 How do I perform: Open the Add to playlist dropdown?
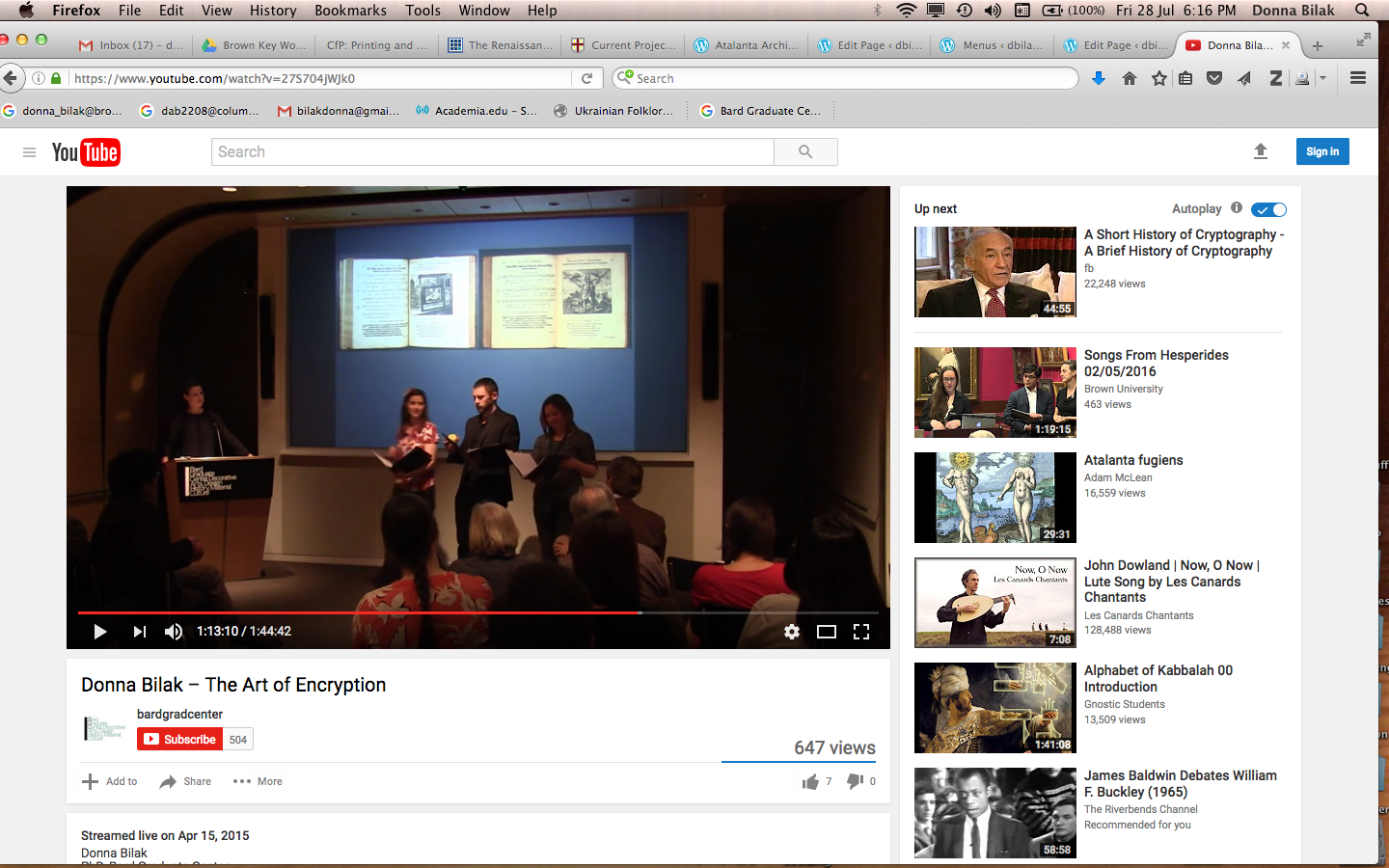pyautogui.click(x=110, y=781)
